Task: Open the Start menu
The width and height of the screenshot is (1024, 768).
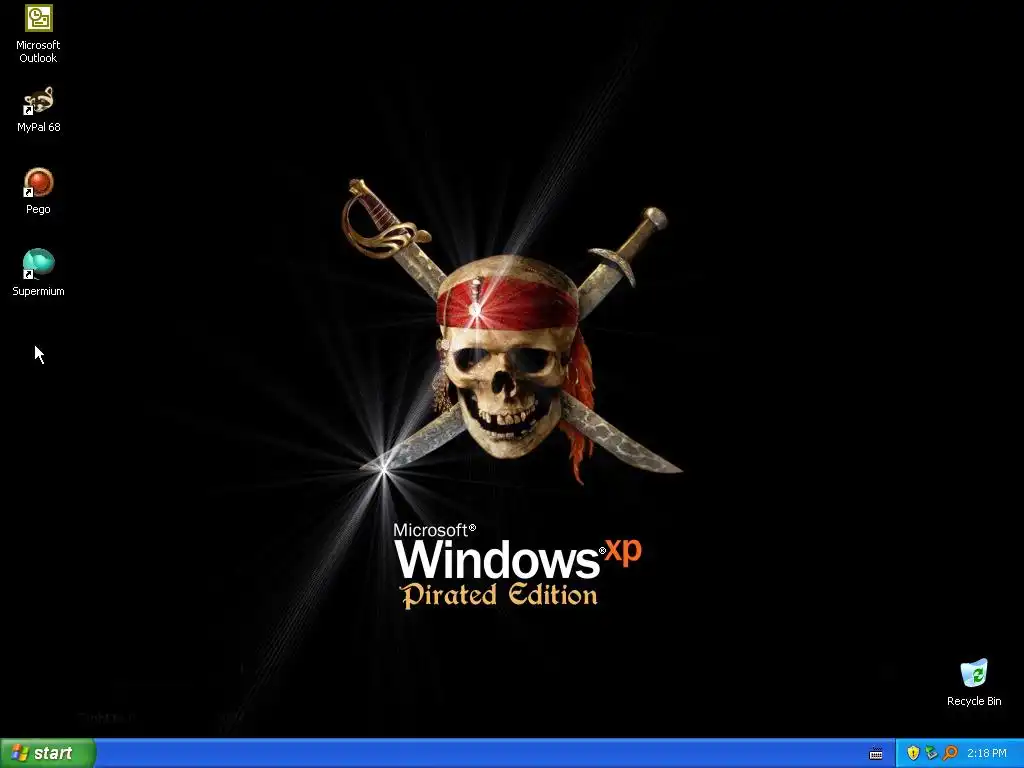Action: [48, 753]
